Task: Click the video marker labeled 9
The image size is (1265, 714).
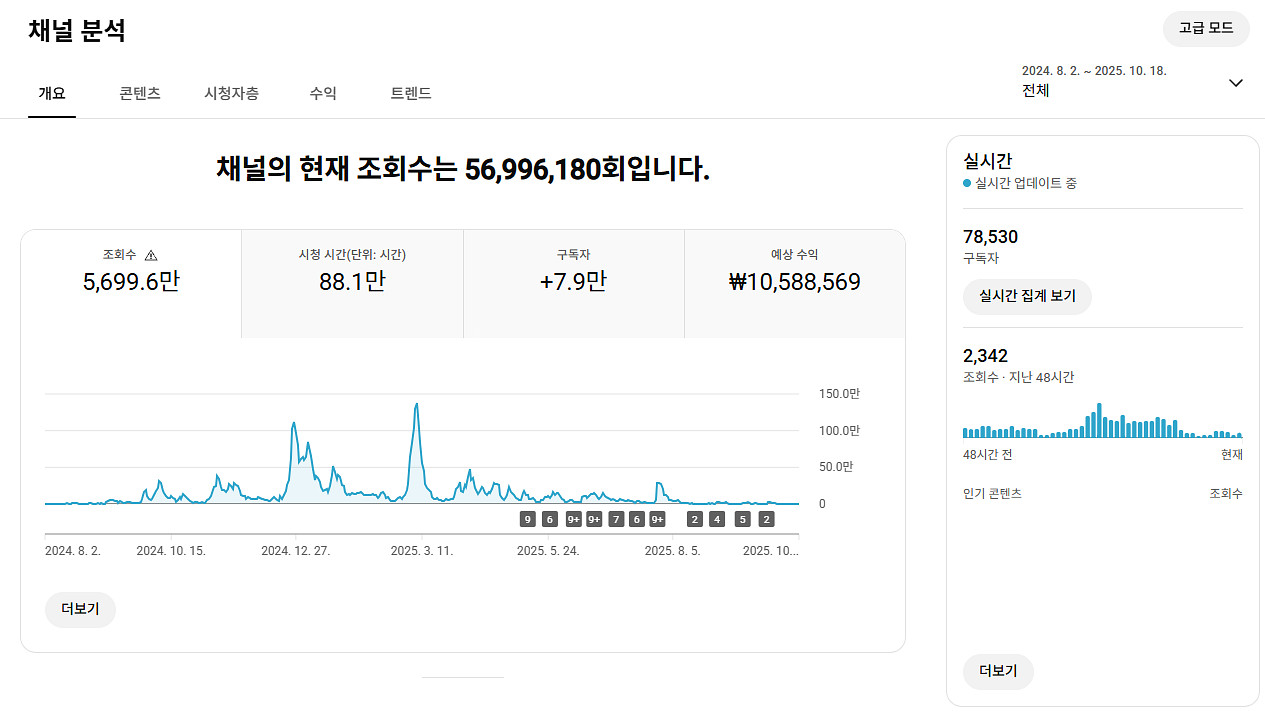Action: 527,519
